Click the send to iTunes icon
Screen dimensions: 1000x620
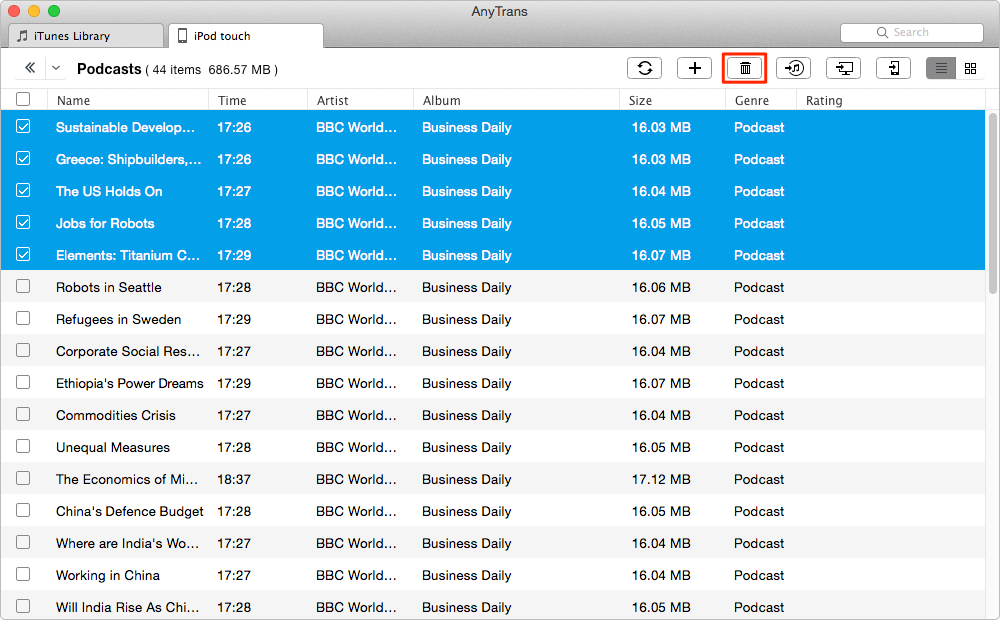click(x=793, y=68)
